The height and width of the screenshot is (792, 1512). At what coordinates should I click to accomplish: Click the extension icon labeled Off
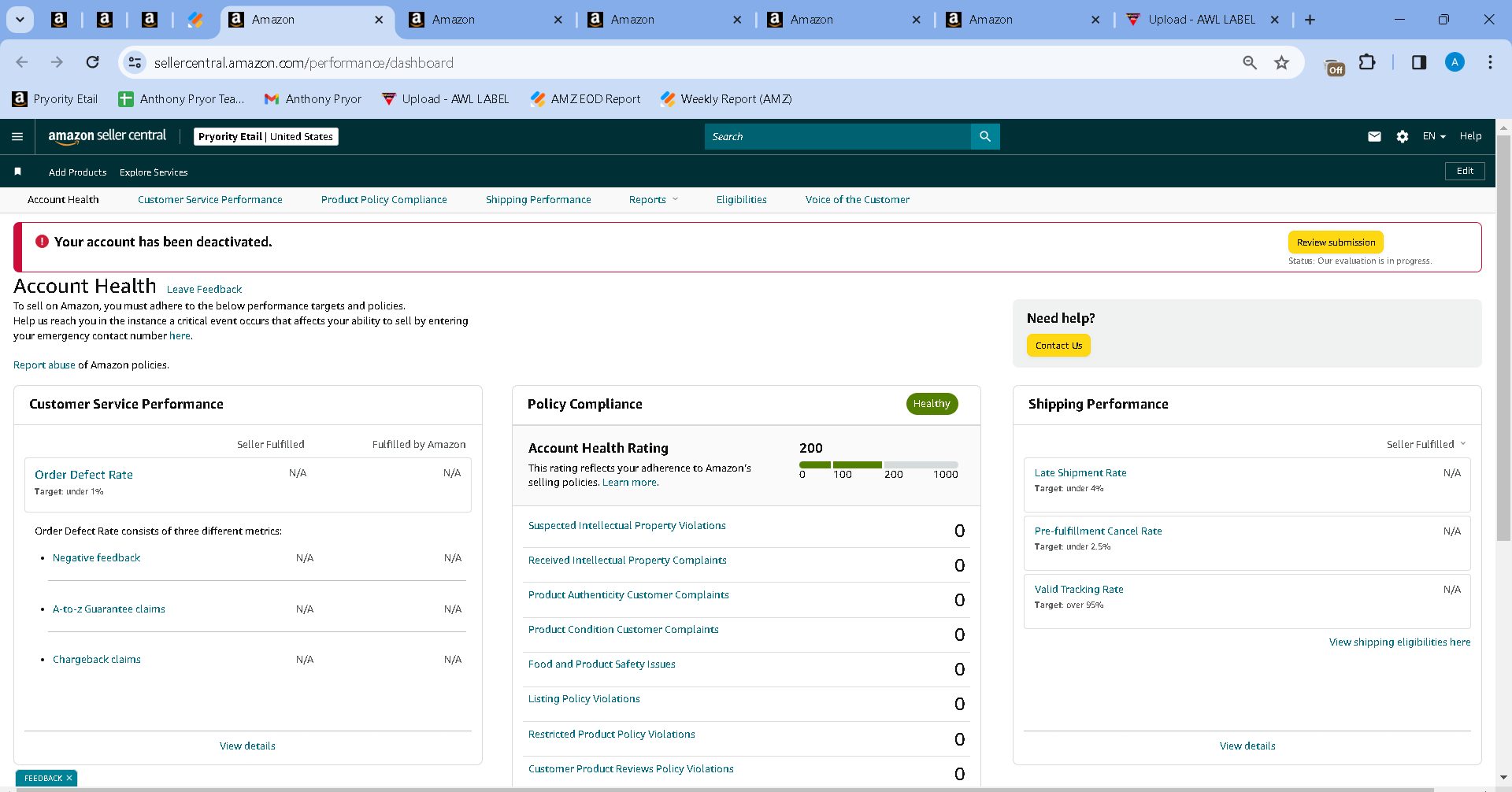[1335, 68]
